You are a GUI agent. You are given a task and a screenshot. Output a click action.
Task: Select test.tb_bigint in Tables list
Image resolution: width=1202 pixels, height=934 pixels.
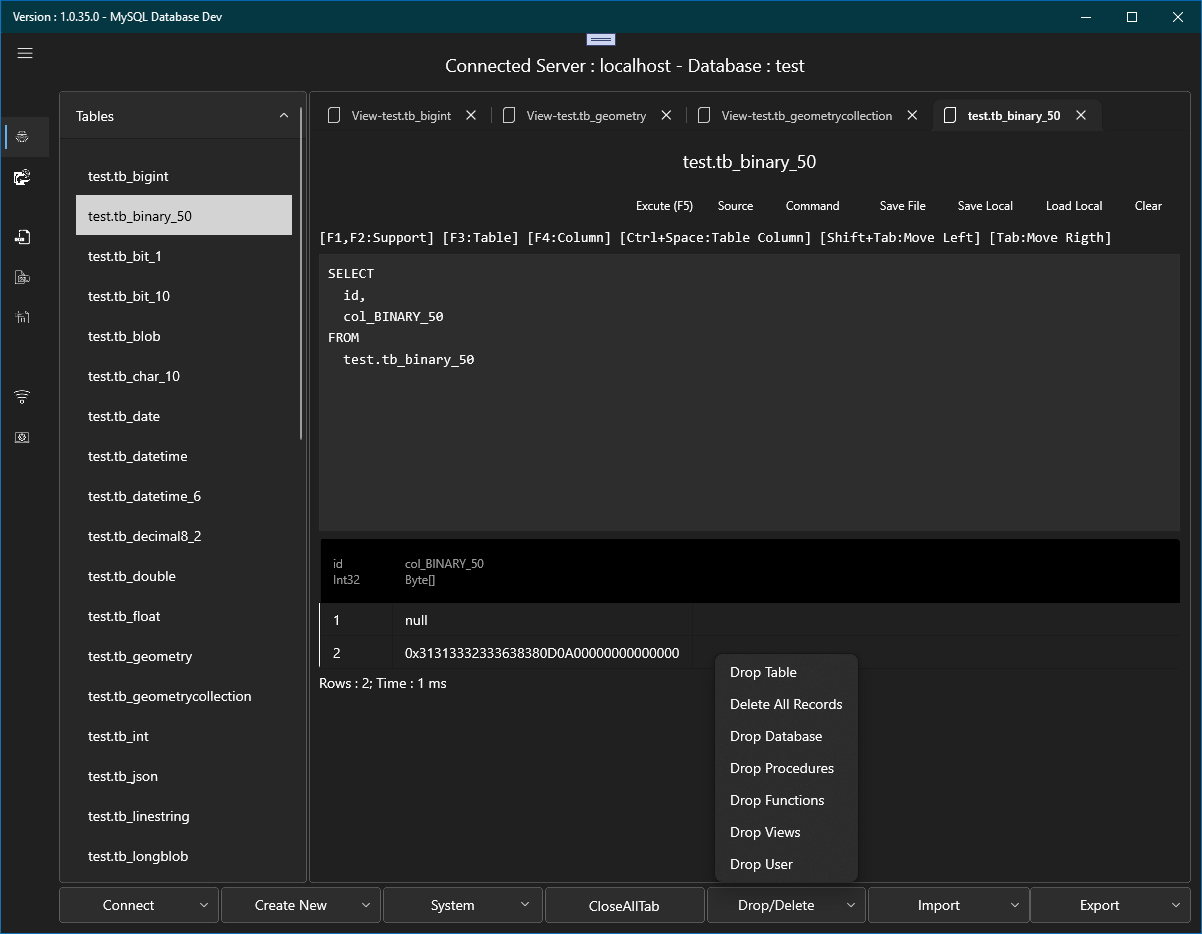click(184, 176)
